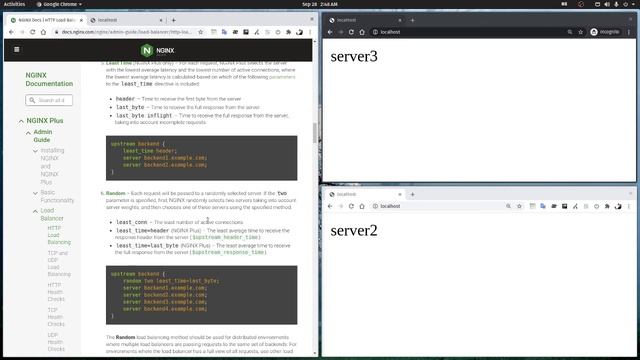Open home in the server2 window
This screenshot has height=360, width=640.
click(362, 206)
